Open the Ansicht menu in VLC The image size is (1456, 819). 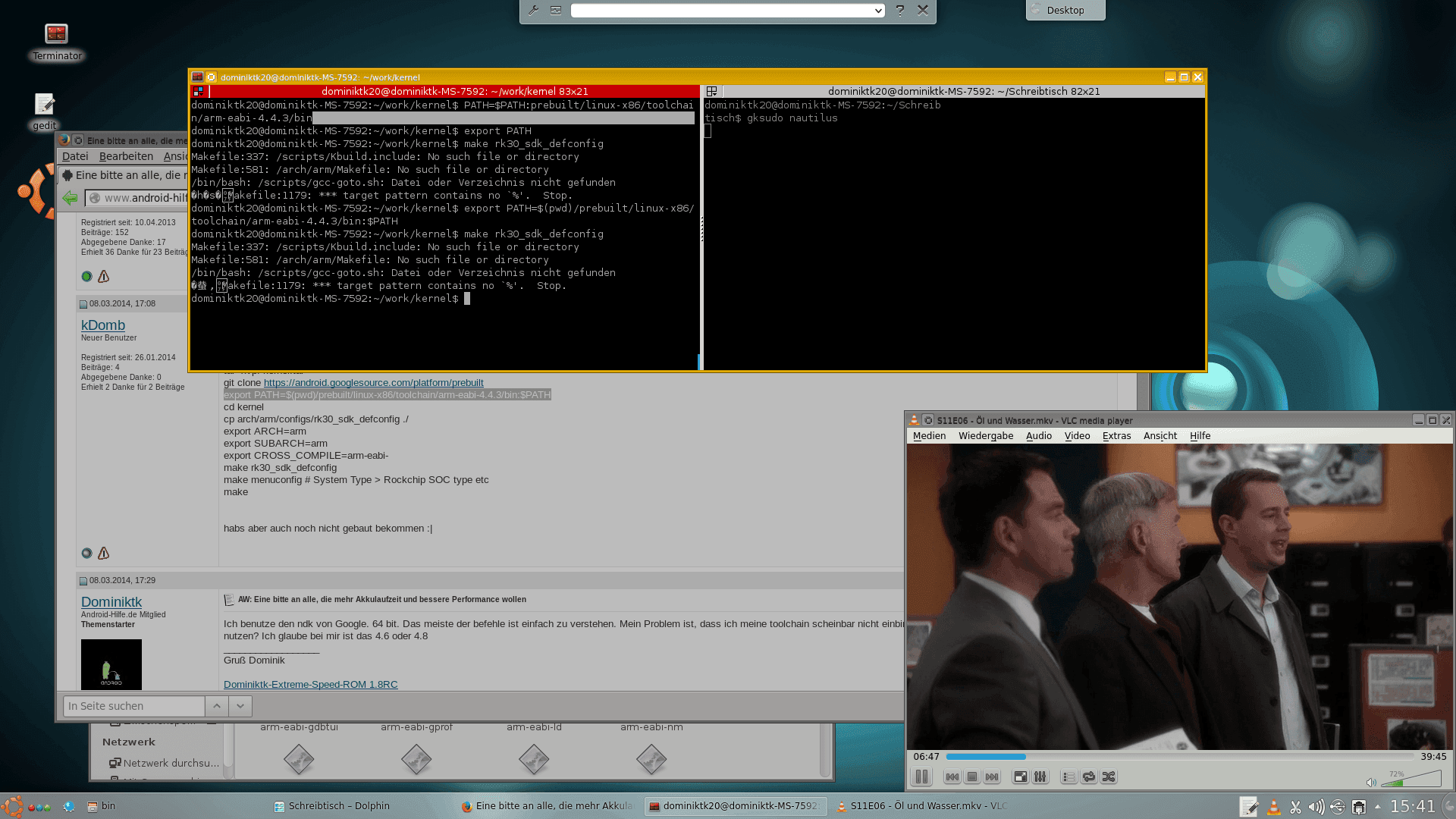click(x=1159, y=435)
